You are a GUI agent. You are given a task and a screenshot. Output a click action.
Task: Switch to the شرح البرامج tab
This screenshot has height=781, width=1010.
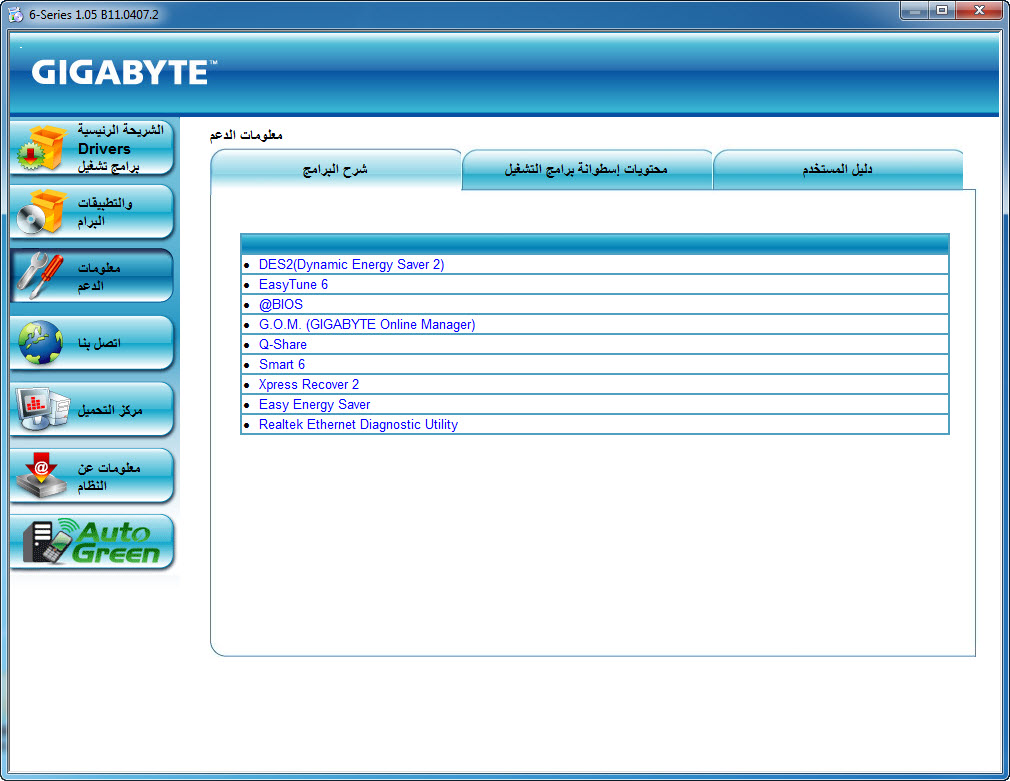point(336,169)
